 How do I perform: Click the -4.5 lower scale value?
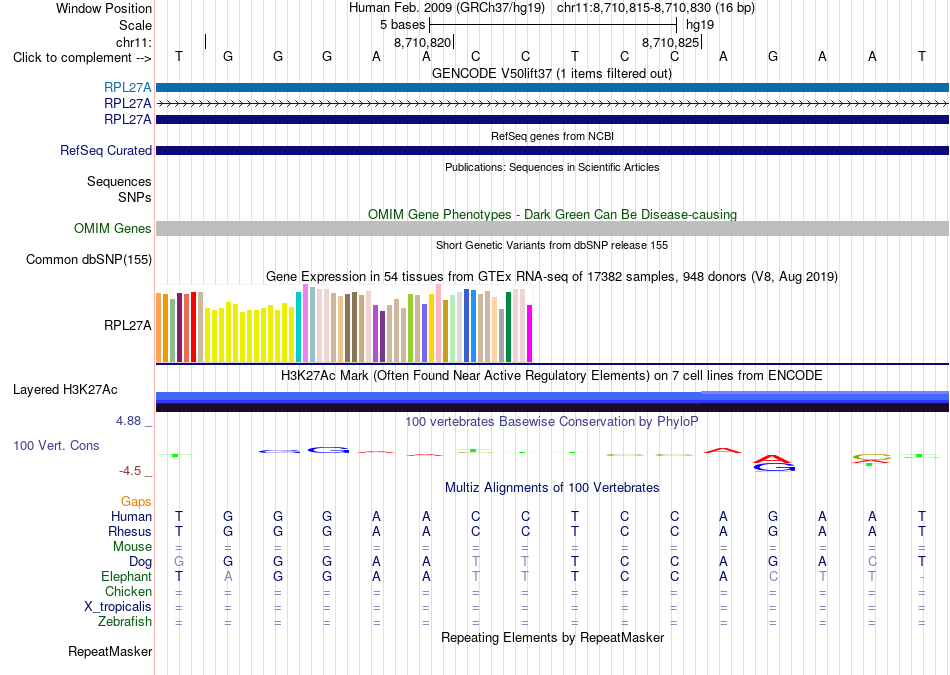[x=129, y=471]
